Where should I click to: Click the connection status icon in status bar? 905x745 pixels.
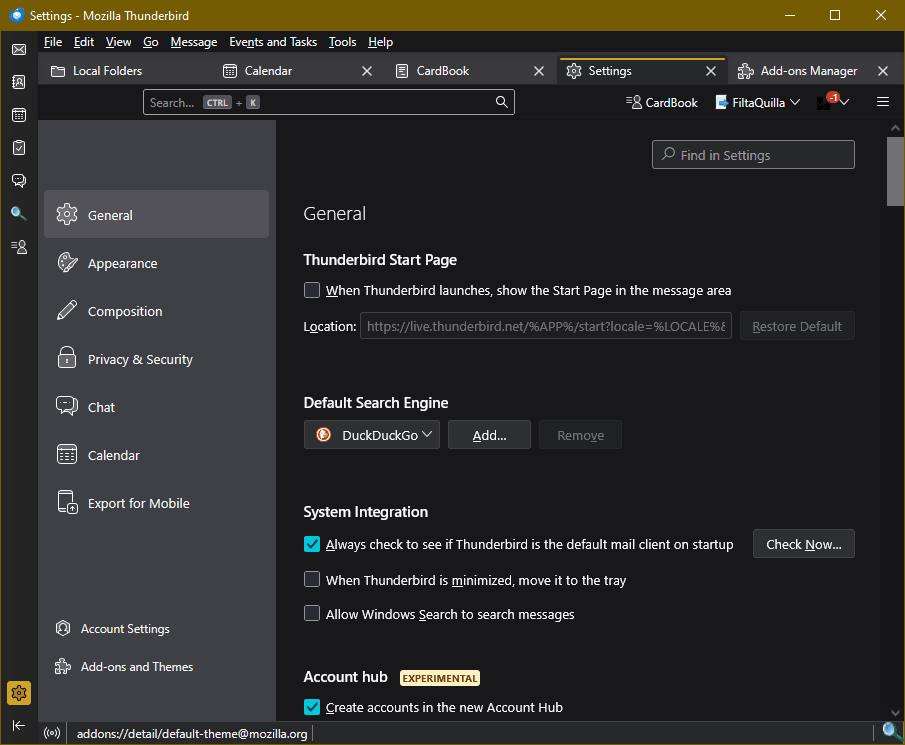(x=52, y=734)
